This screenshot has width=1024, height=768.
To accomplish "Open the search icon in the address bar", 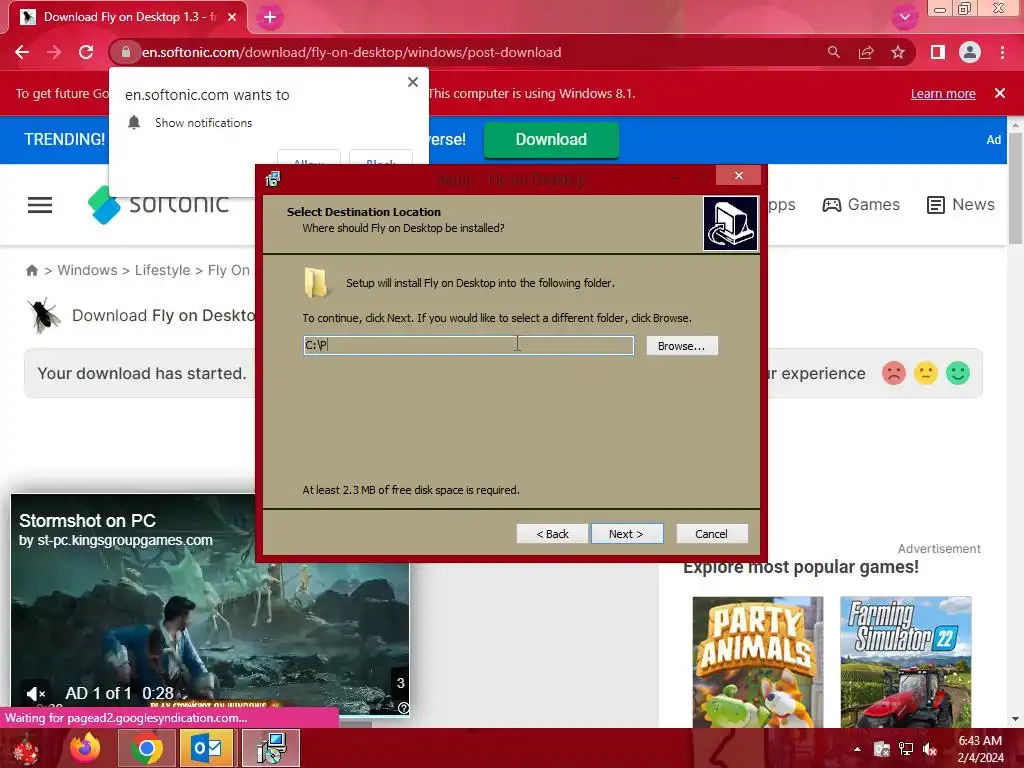I will coord(833,52).
